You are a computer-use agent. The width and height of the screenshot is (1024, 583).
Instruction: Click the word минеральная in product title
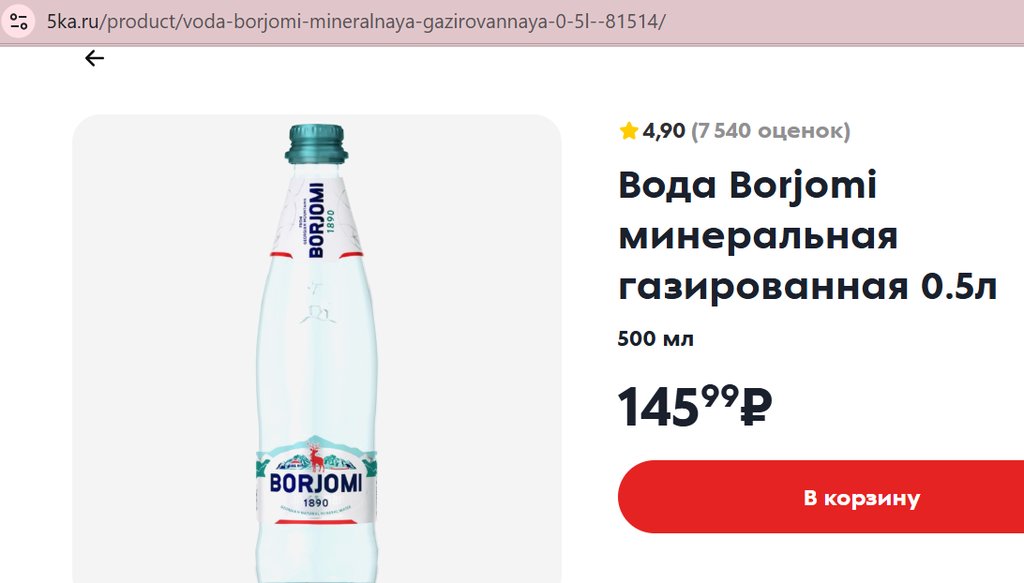coord(758,237)
